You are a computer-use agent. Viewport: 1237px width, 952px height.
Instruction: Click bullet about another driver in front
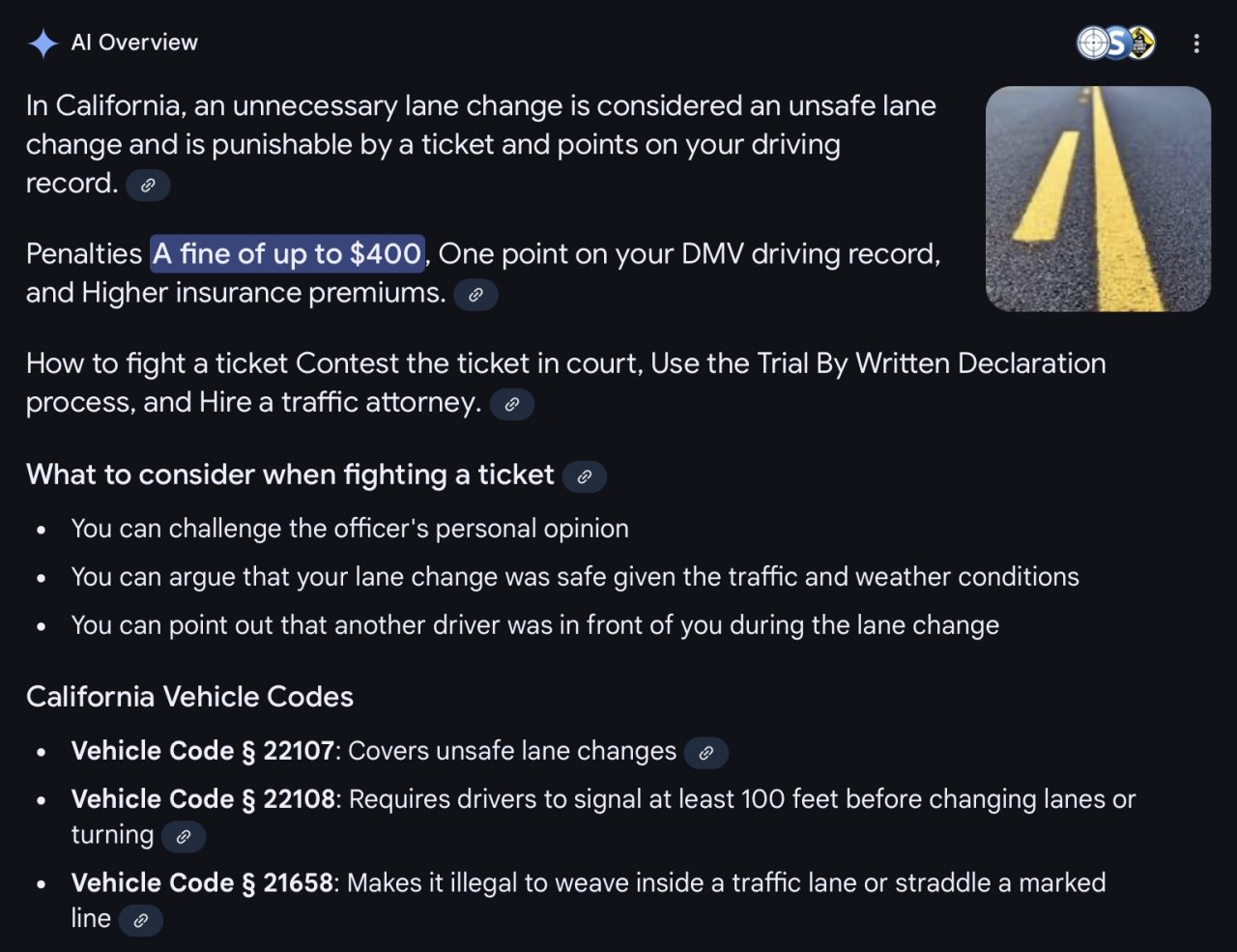coord(535,625)
